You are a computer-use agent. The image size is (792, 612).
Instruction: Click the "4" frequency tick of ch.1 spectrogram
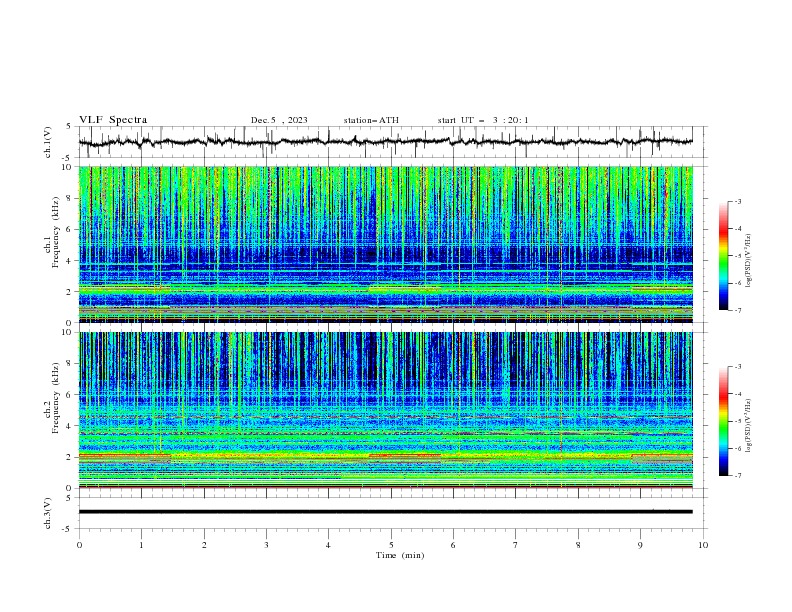(x=70, y=261)
